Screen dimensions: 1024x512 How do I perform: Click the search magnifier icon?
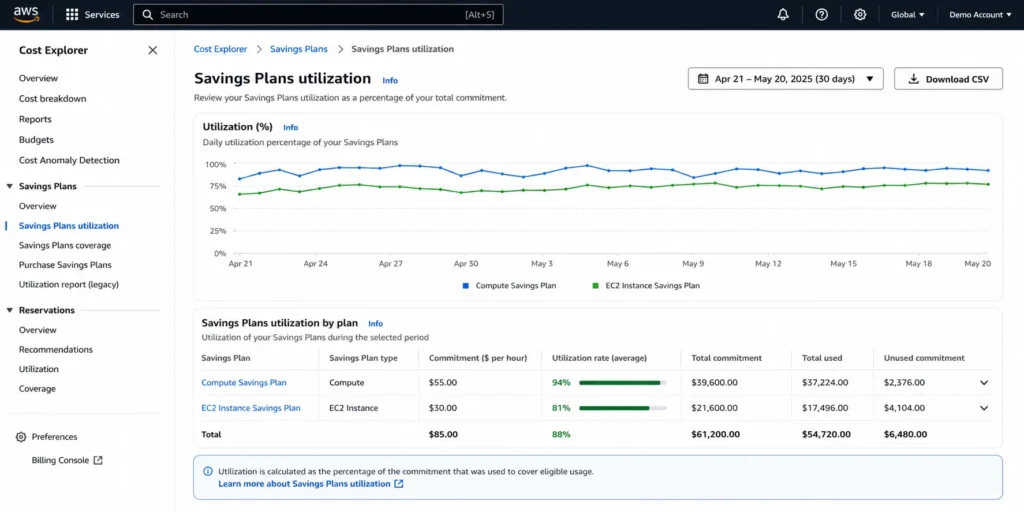(x=148, y=14)
